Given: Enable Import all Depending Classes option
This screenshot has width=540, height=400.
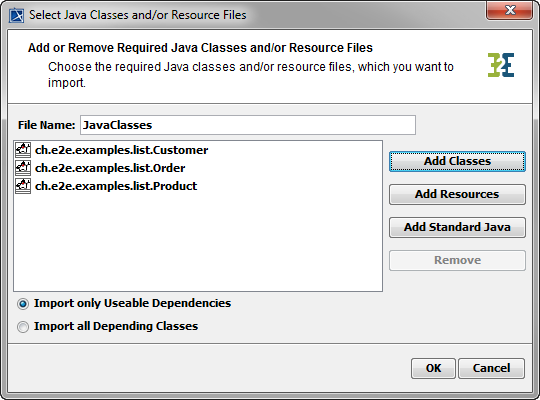Looking at the screenshot, I should [23, 327].
